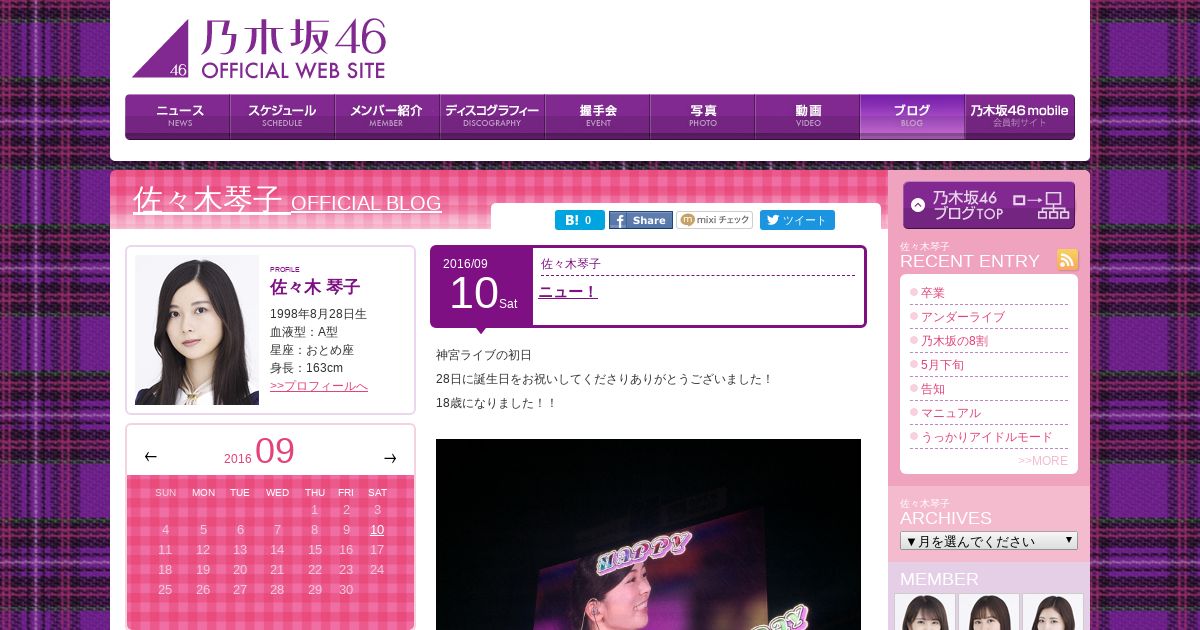
Task: Click the Hatena B! bookmark button
Action: (x=580, y=220)
